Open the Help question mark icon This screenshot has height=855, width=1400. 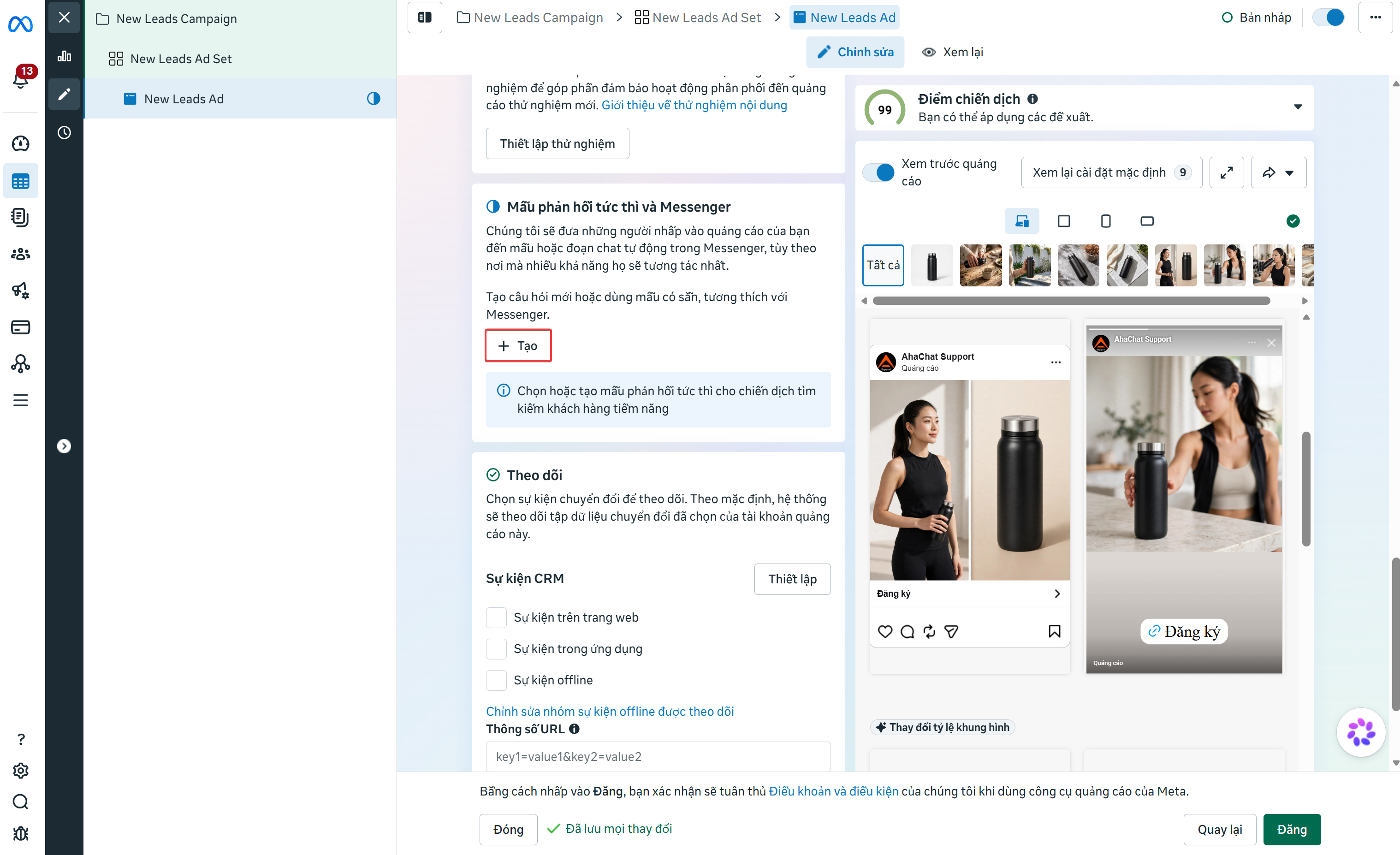[x=20, y=739]
